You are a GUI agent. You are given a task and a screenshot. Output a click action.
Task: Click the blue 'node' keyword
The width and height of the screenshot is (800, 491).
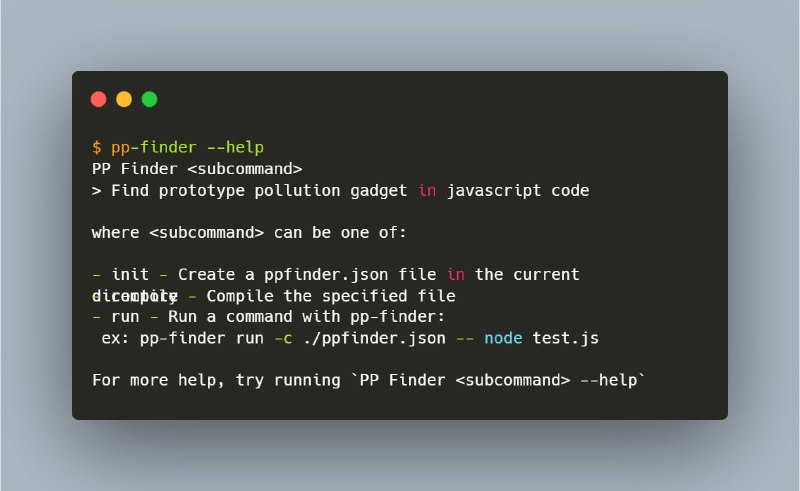[503, 338]
